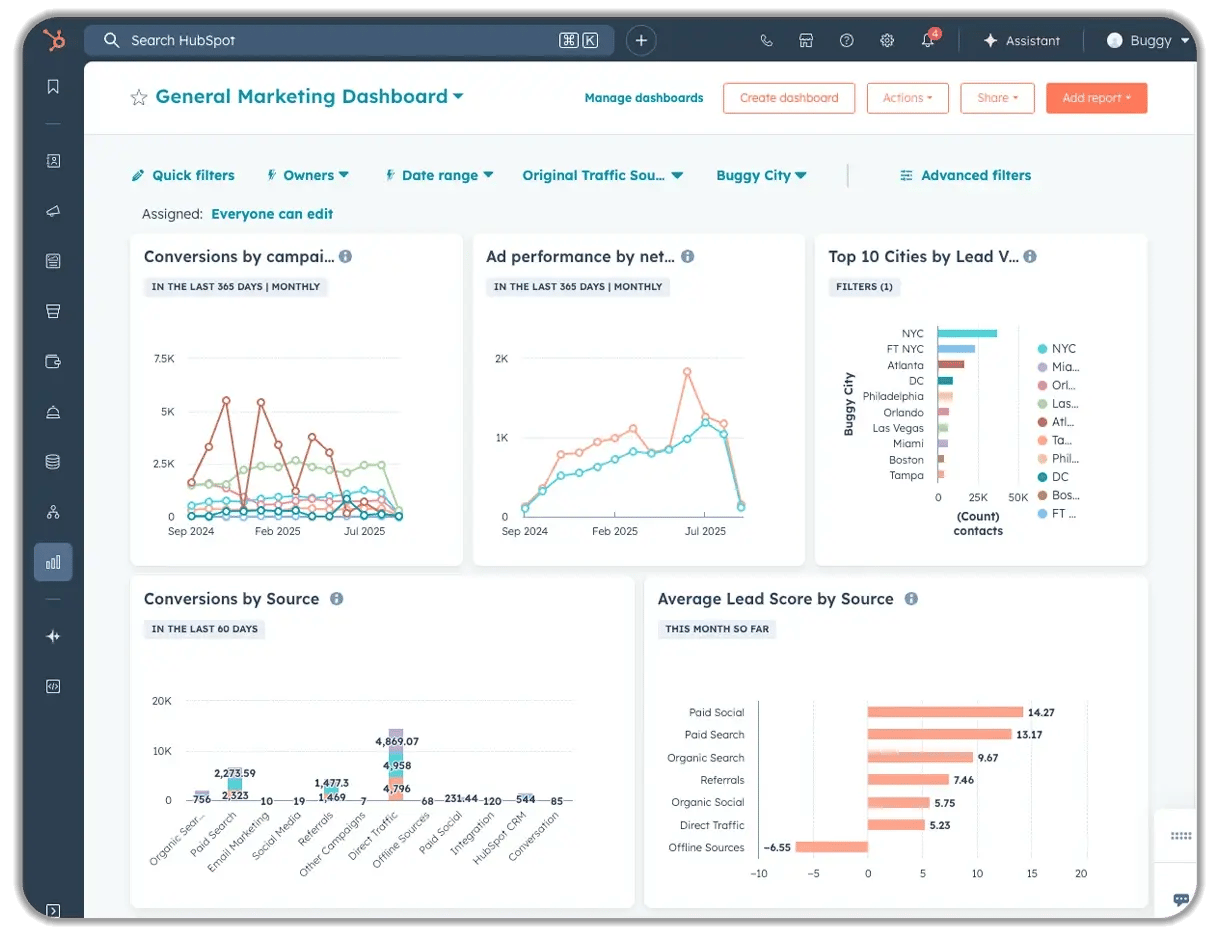The height and width of the screenshot is (935, 1219).
Task: Open the Manage dashboards menu item
Action: [x=643, y=97]
